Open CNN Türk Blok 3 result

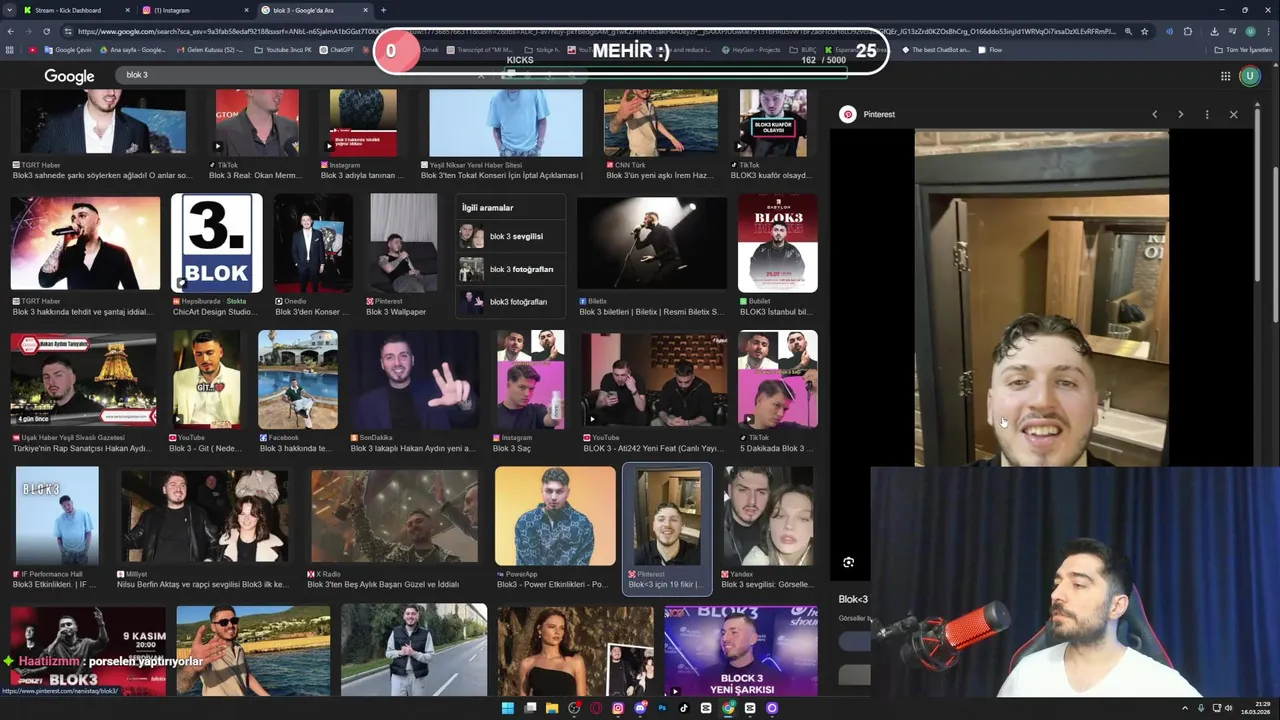(660, 123)
